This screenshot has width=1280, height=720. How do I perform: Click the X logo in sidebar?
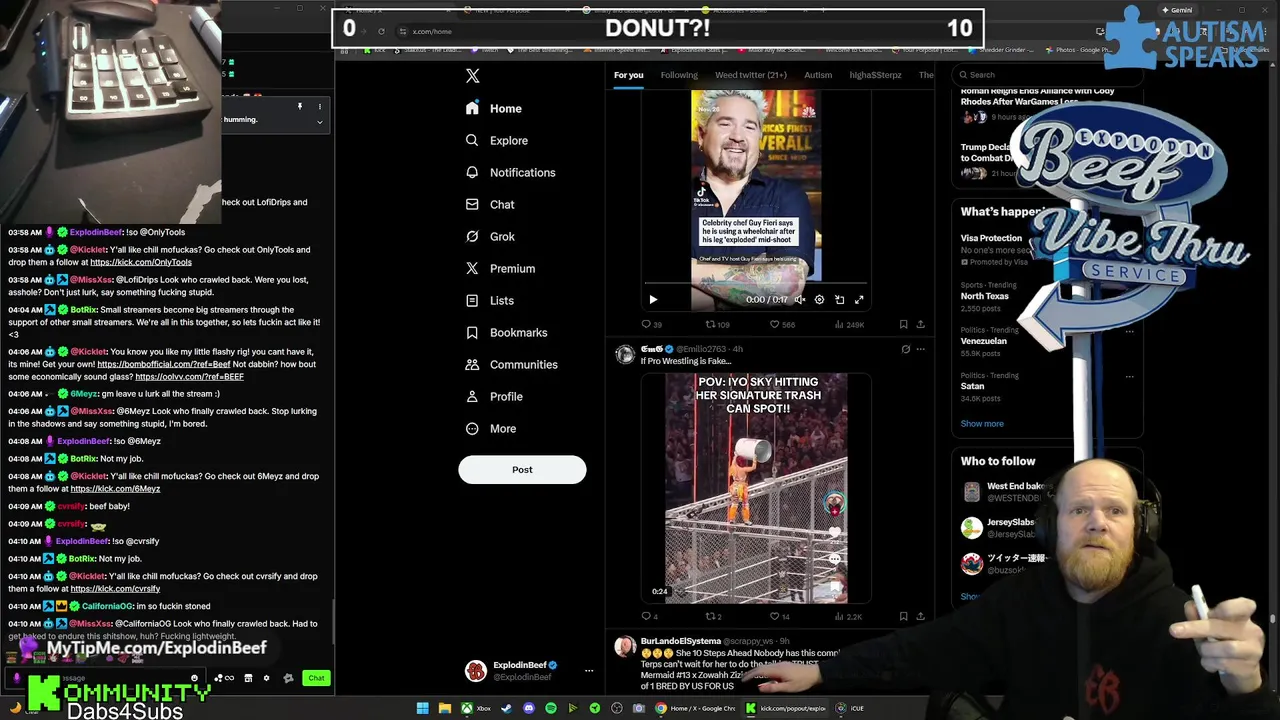coord(473,76)
